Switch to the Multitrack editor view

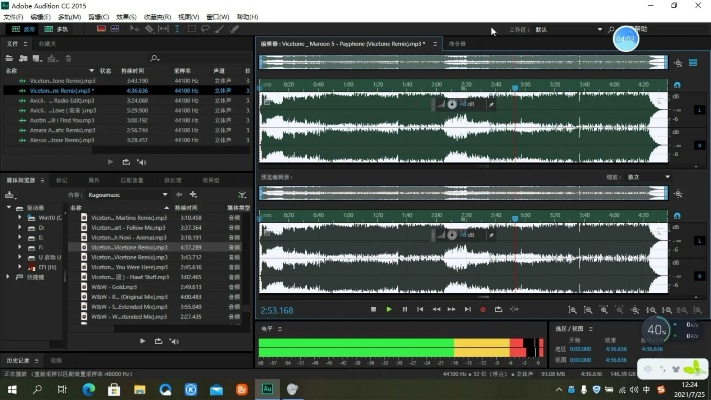tap(56, 29)
